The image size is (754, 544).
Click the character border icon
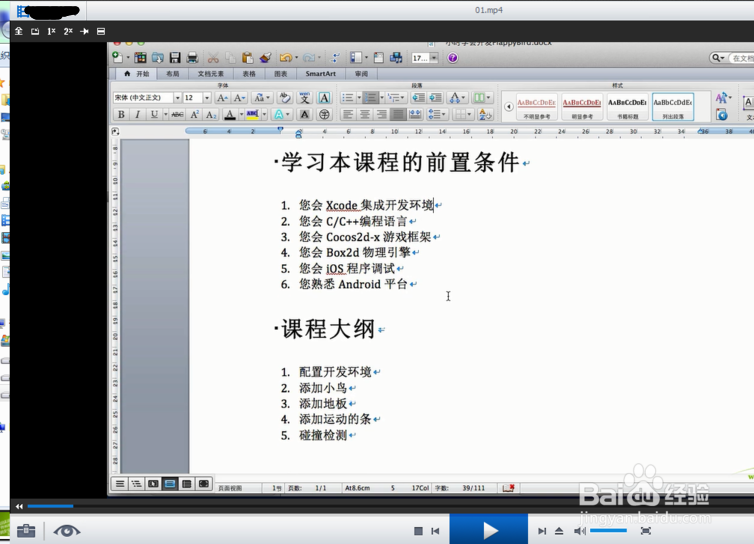325,98
